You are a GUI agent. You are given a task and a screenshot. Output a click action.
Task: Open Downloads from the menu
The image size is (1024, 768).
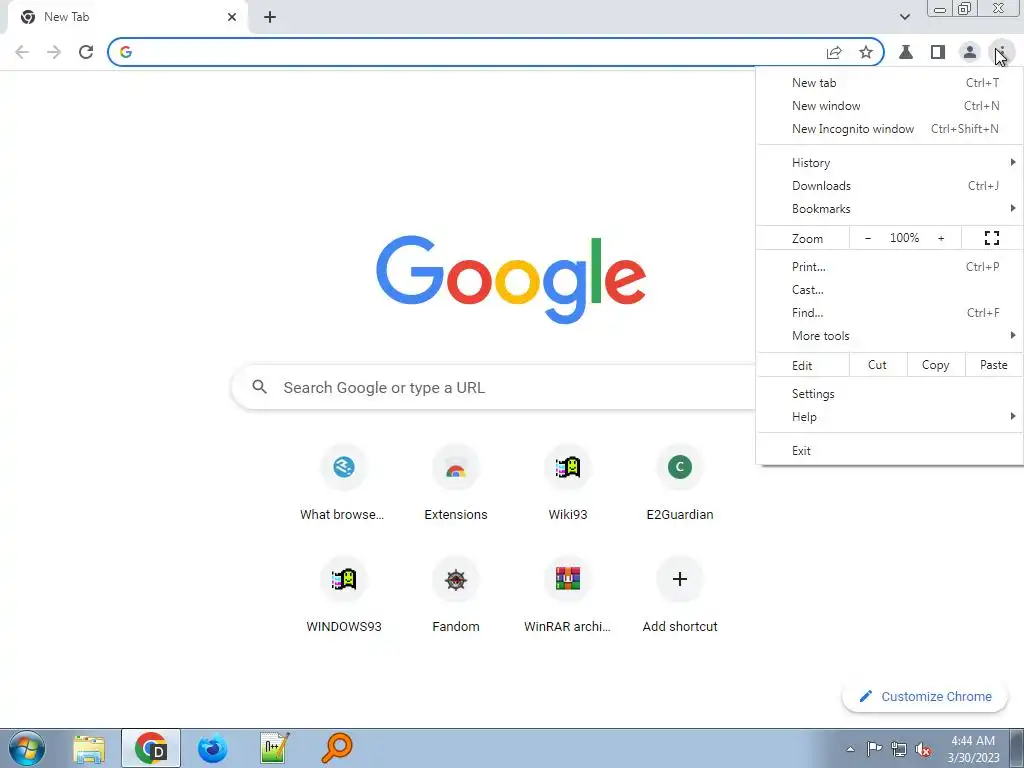pos(889,186)
